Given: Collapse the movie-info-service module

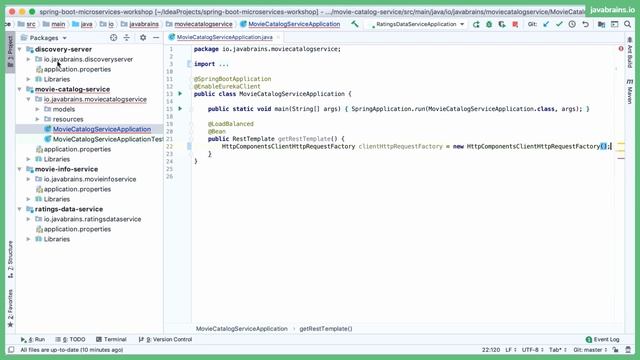Looking at the screenshot, I should pyautogui.click(x=20, y=169).
